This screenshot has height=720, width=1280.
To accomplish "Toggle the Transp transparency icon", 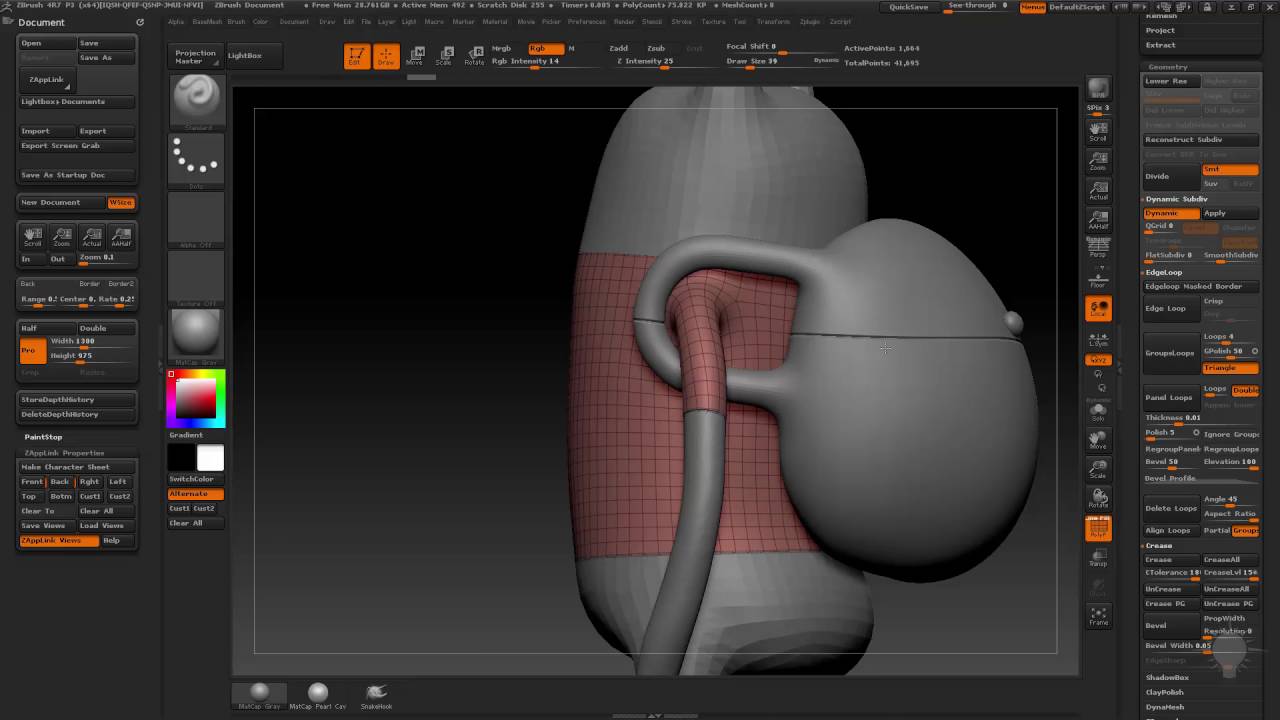I will tap(1098, 559).
